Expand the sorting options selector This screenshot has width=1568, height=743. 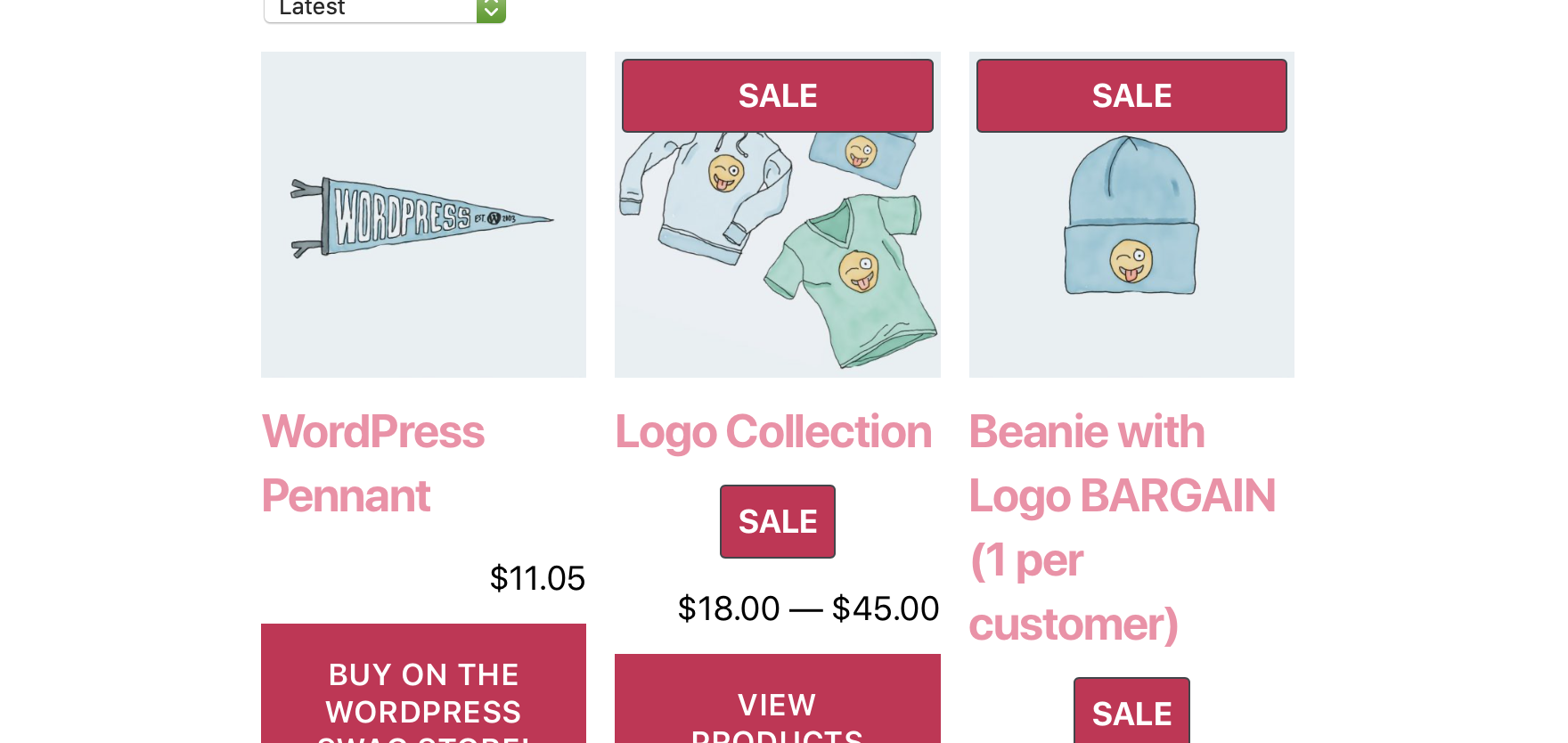(385, 8)
